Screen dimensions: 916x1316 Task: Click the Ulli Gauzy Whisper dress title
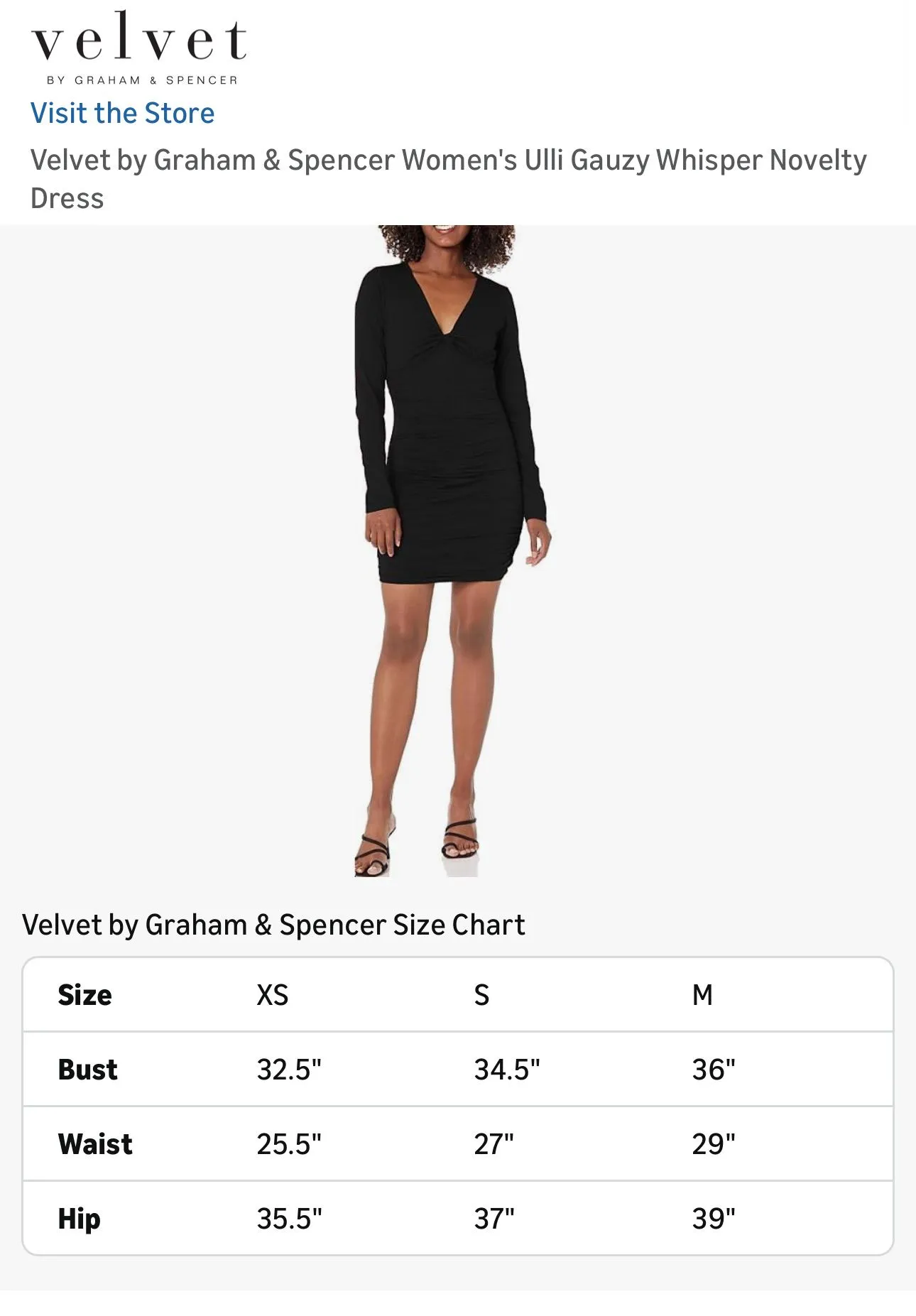[448, 179]
